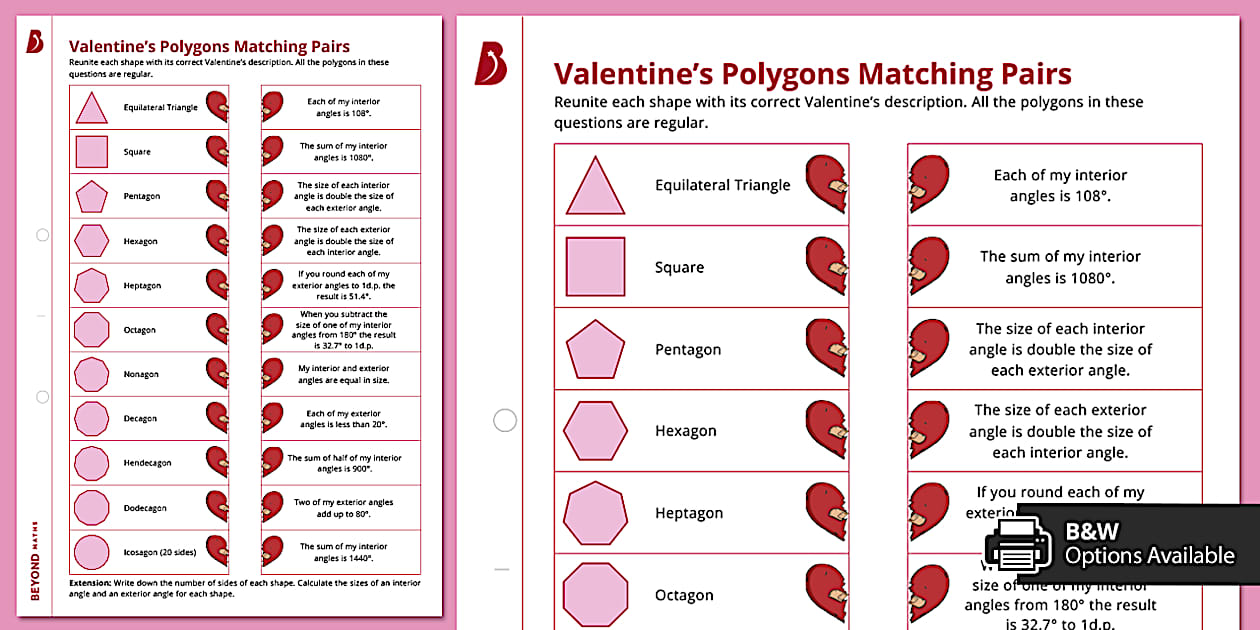
Task: Click the Hexagon label in the enlarged worksheet
Action: (685, 431)
